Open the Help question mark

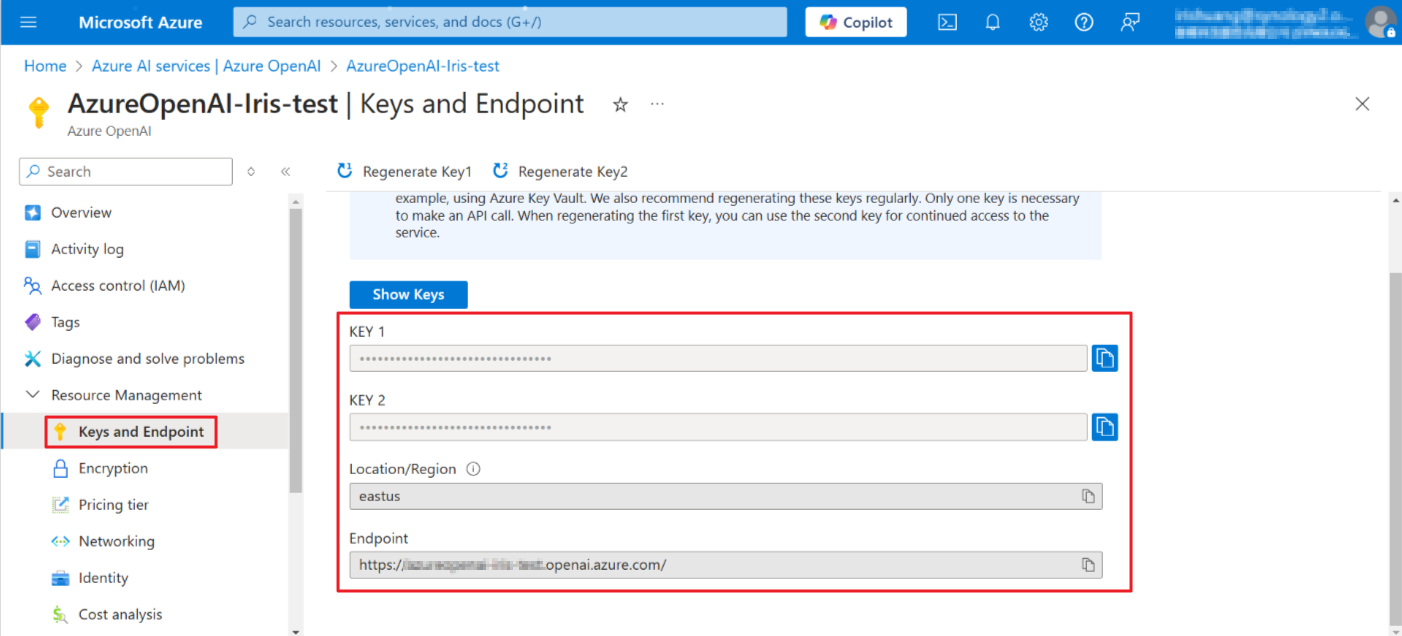(x=1084, y=22)
